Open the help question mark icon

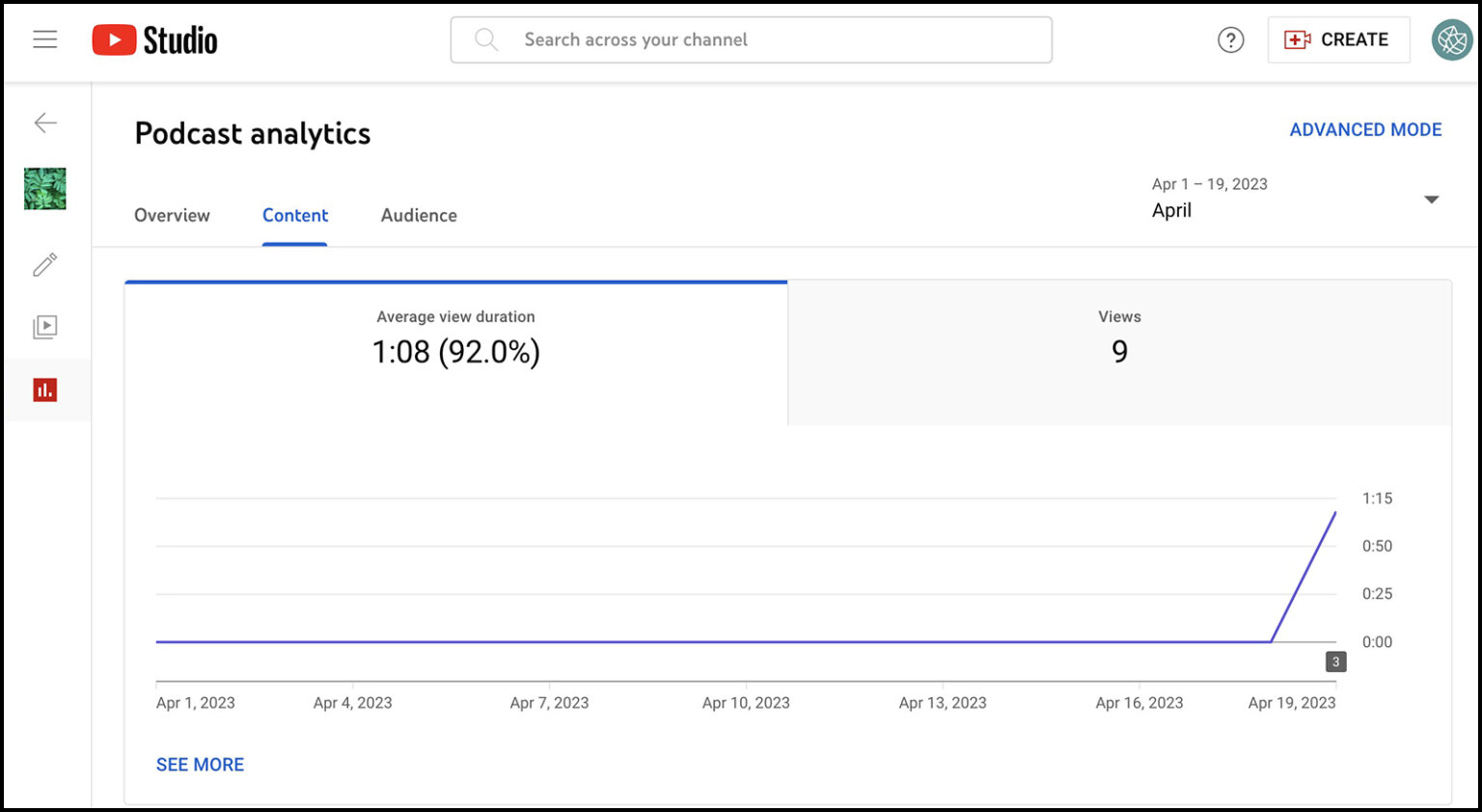coord(1230,40)
